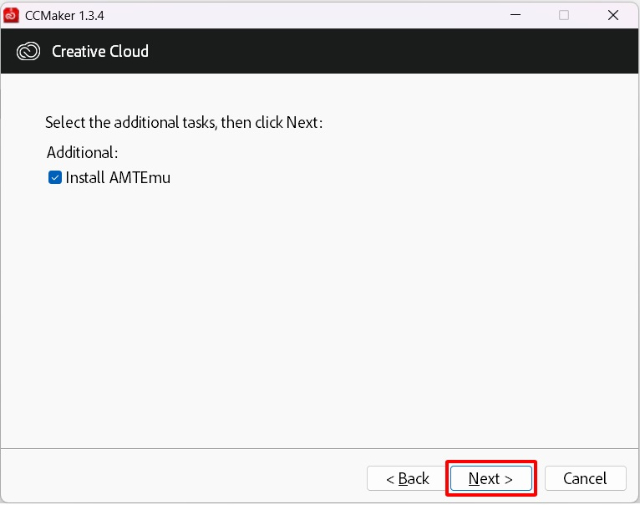This screenshot has height=505, width=640.
Task: Minimize the CCMaker installer window
Action: tap(516, 15)
